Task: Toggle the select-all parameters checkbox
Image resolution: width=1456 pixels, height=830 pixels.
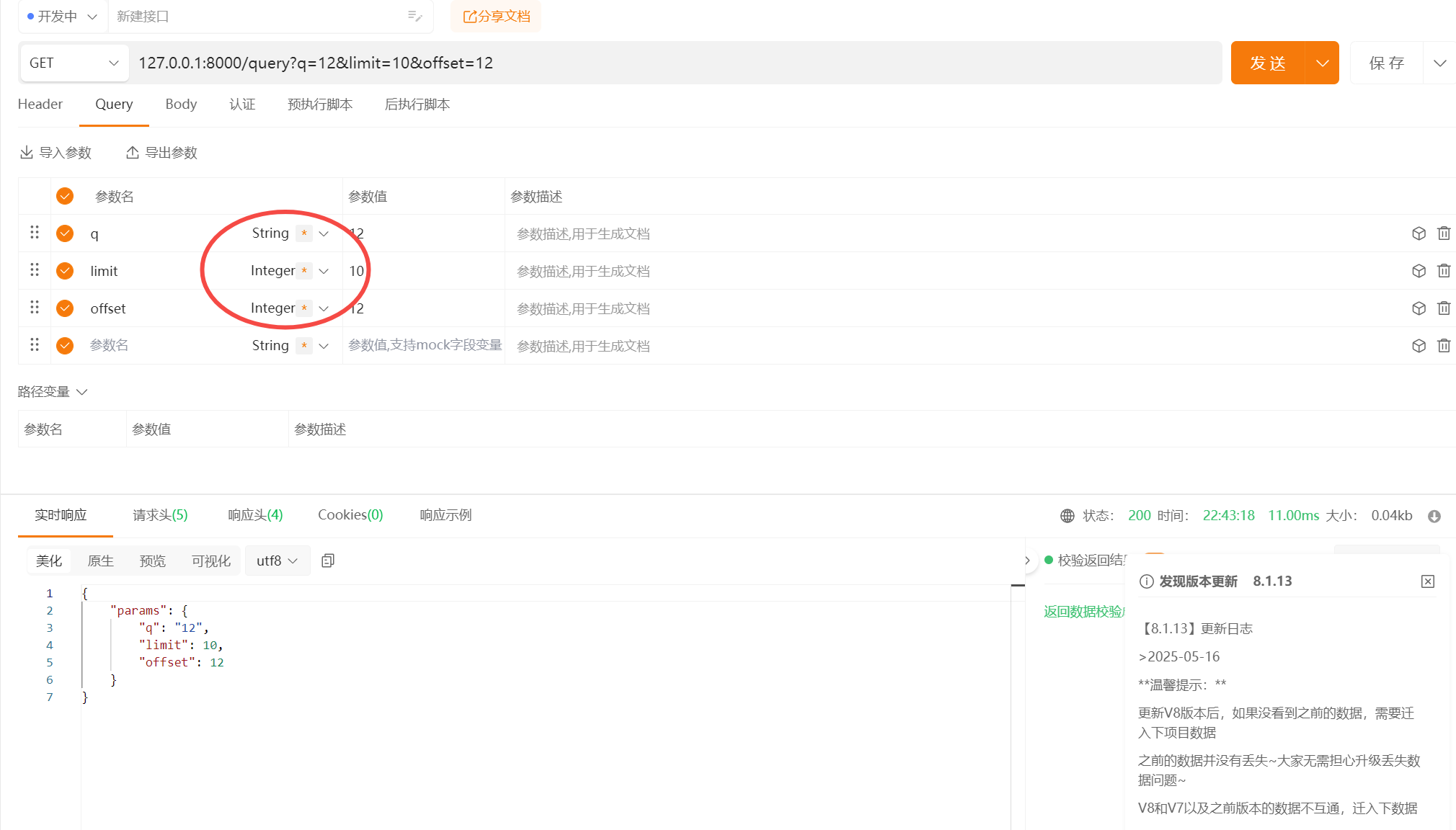Action: click(x=65, y=196)
